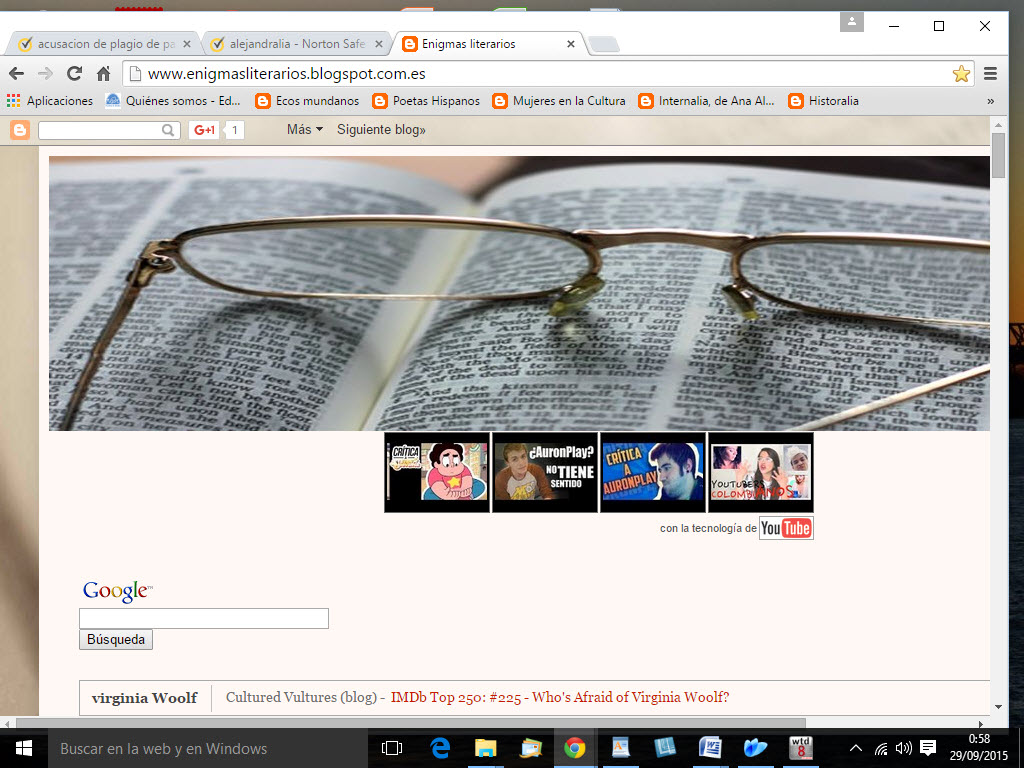The image size is (1024, 768).
Task: Expand the Más dropdown menu
Action: pos(304,130)
